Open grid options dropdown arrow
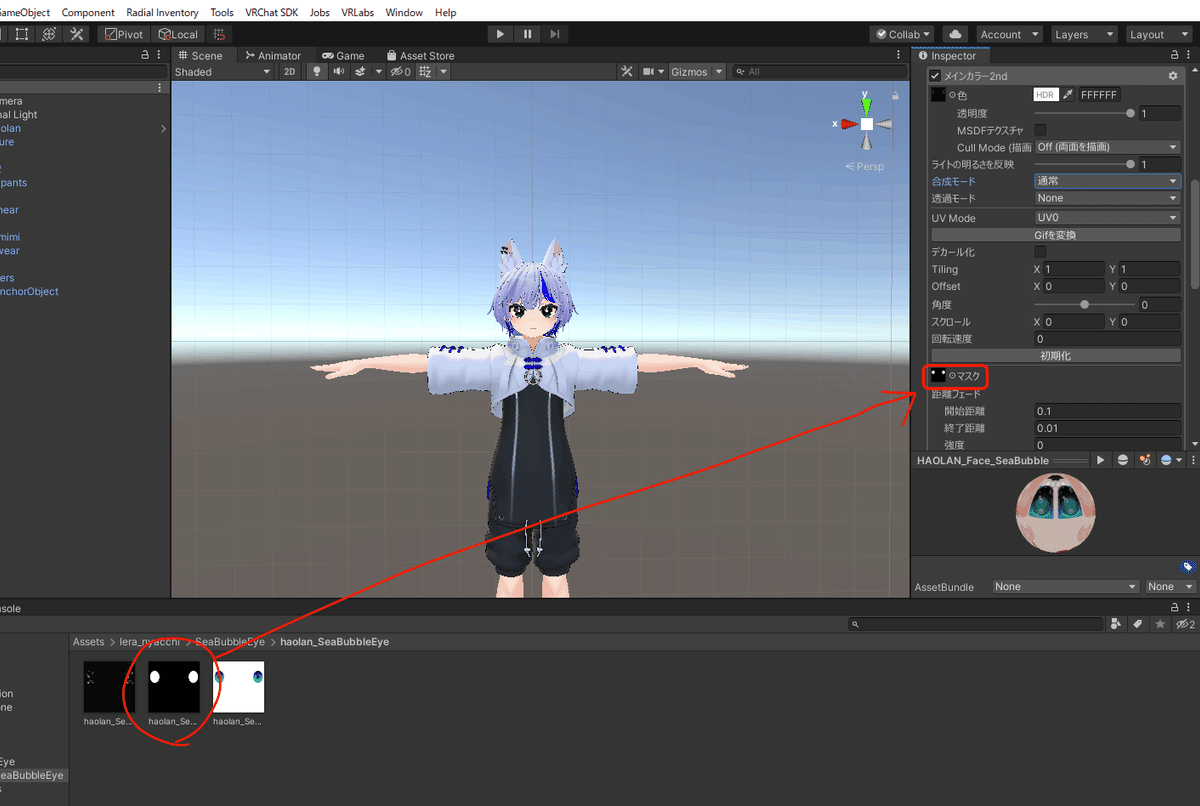 tap(443, 72)
